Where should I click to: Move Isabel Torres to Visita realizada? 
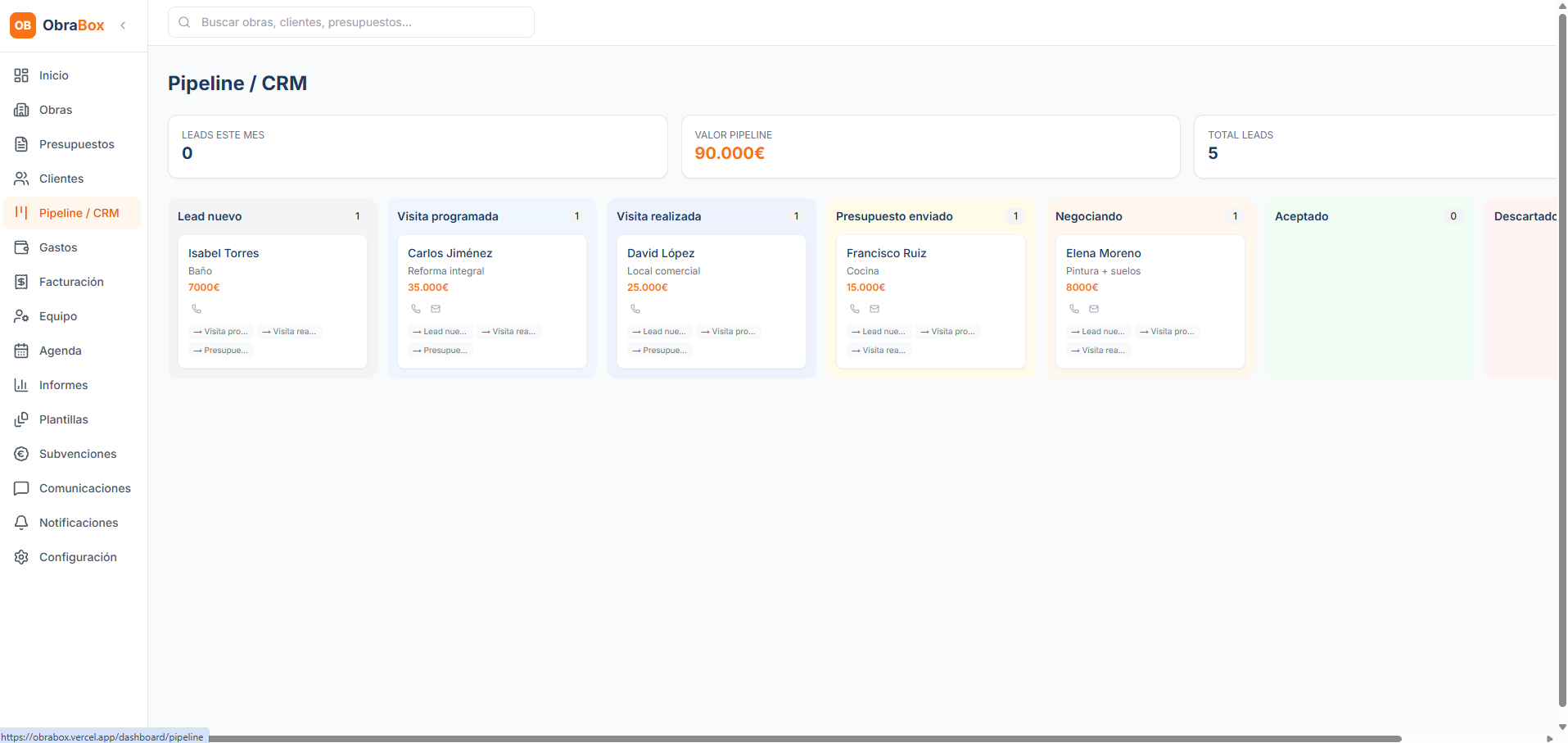coord(290,332)
